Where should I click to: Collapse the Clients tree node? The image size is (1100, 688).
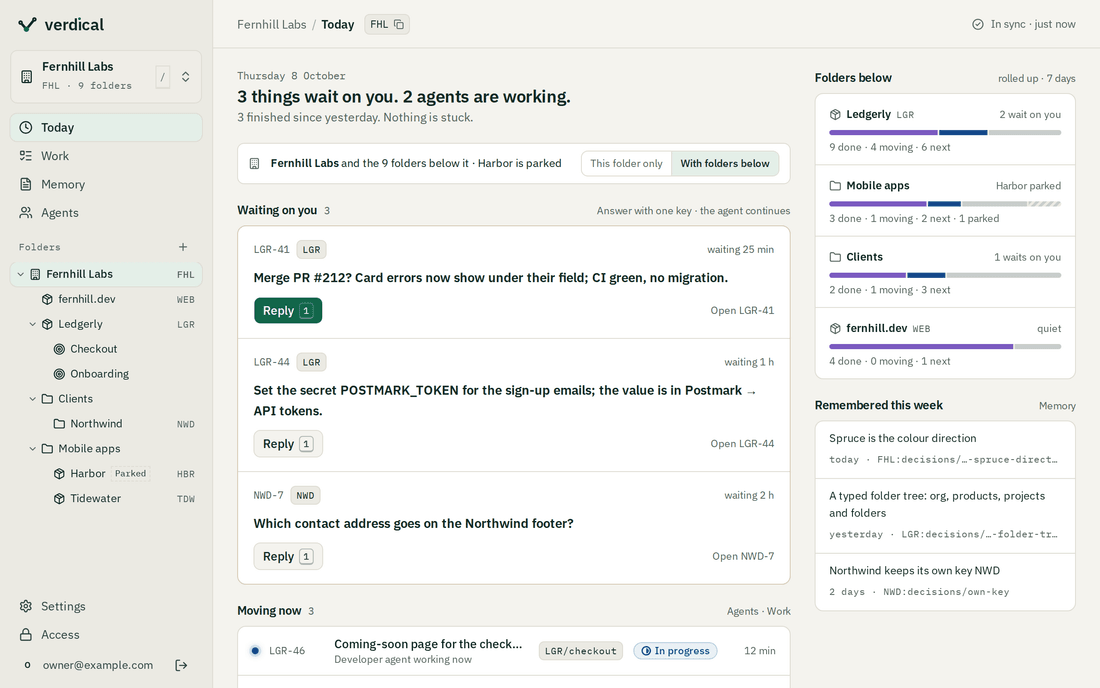click(32, 399)
